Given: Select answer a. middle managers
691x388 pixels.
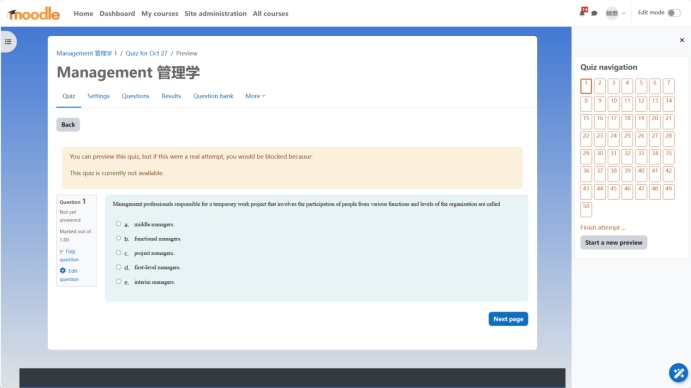Looking at the screenshot, I should tap(119, 224).
